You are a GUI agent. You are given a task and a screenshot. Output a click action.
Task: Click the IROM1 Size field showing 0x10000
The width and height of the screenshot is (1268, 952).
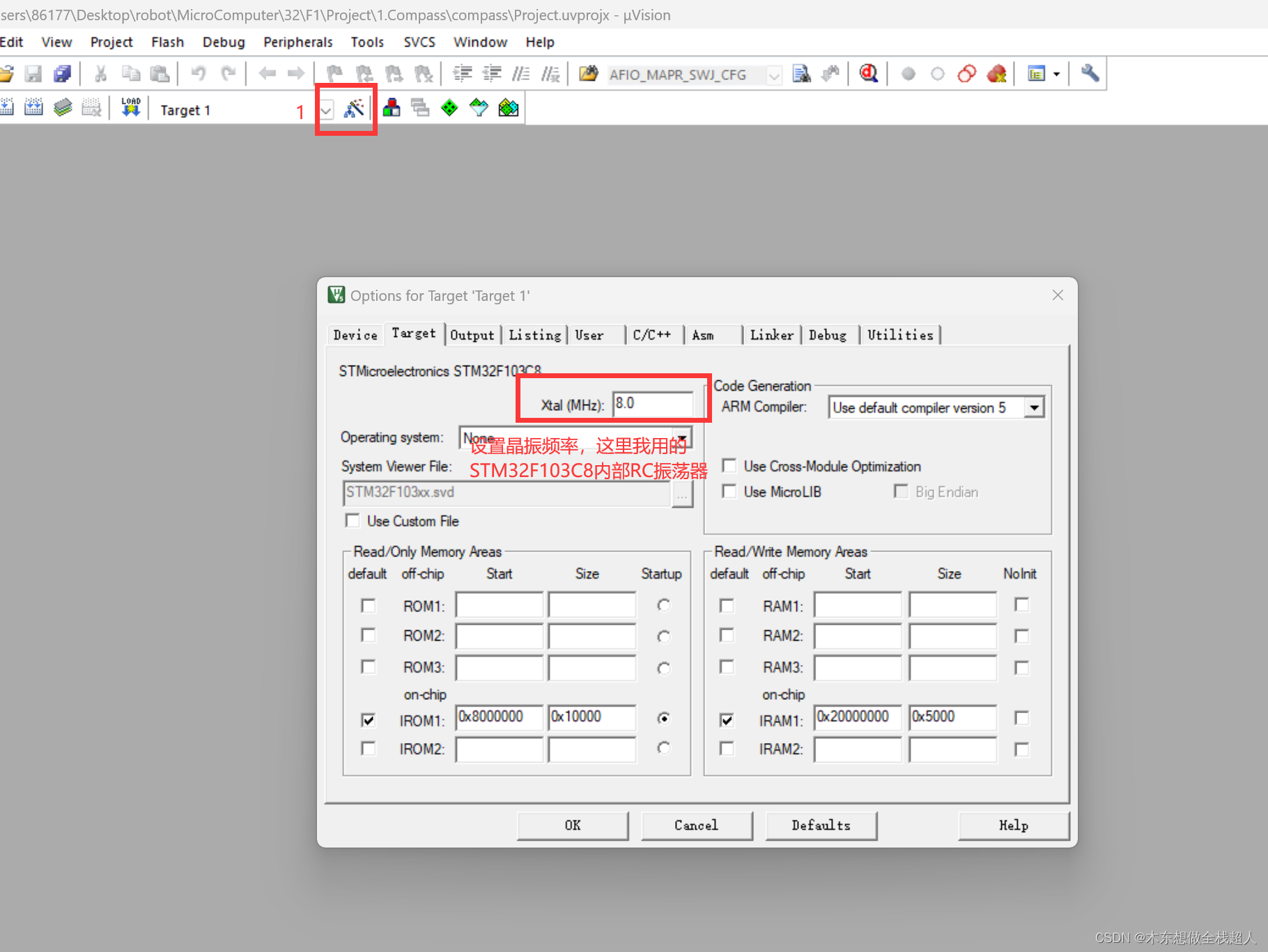[x=592, y=717]
